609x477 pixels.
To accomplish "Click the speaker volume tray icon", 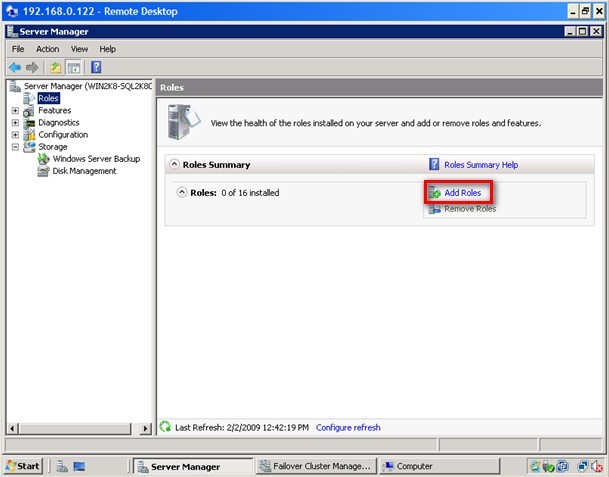I will pos(597,466).
